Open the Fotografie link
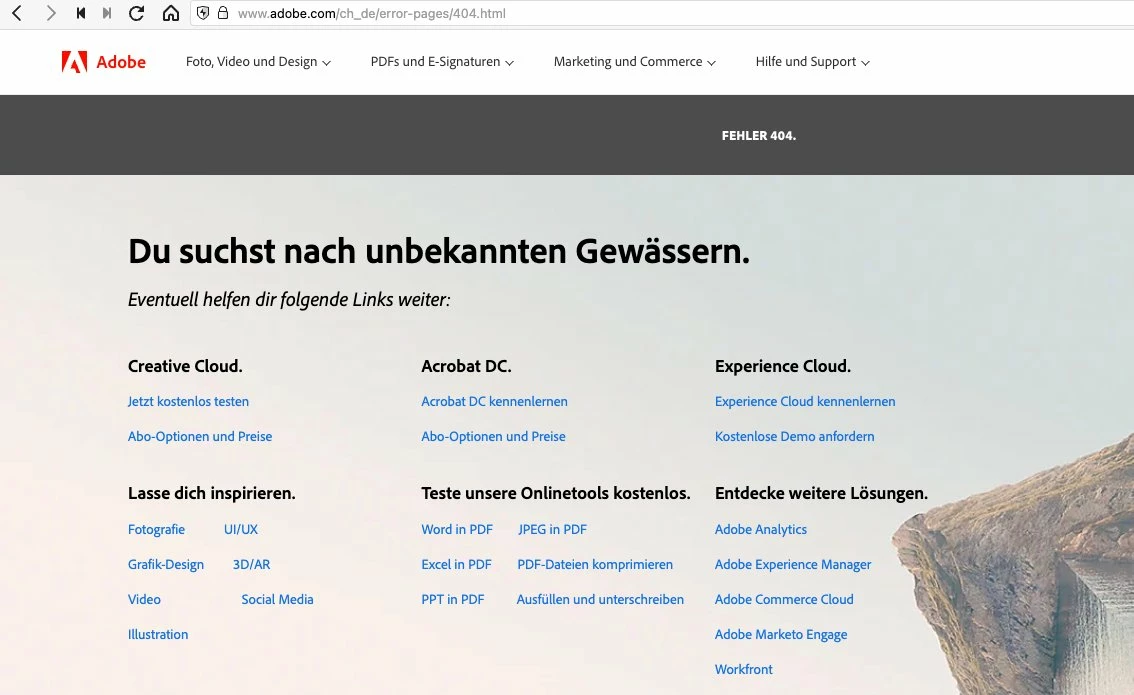The image size is (1134, 695). [156, 529]
